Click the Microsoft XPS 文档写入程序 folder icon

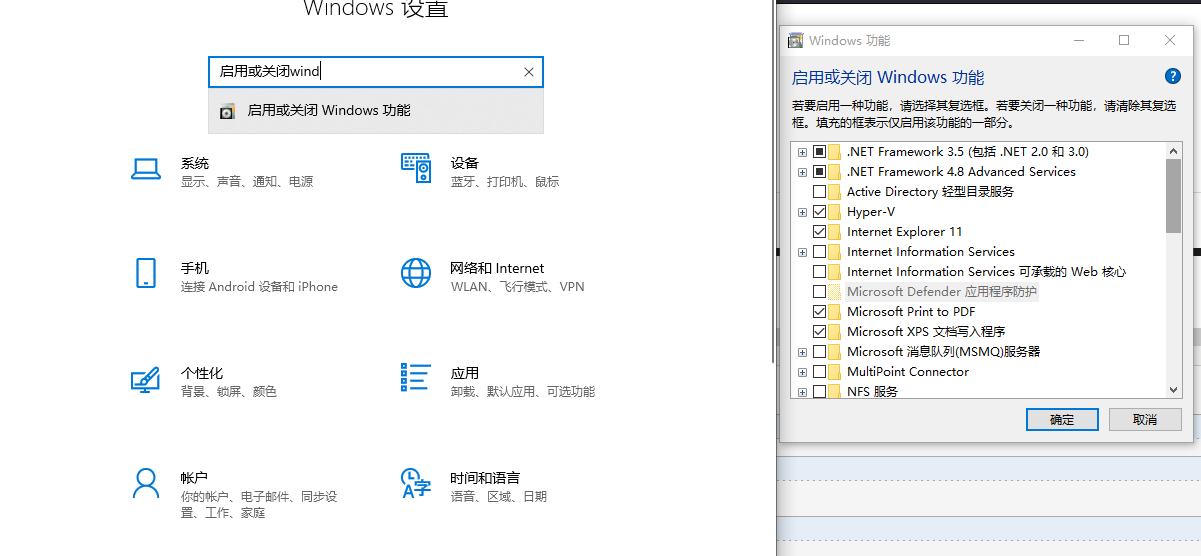(x=835, y=332)
